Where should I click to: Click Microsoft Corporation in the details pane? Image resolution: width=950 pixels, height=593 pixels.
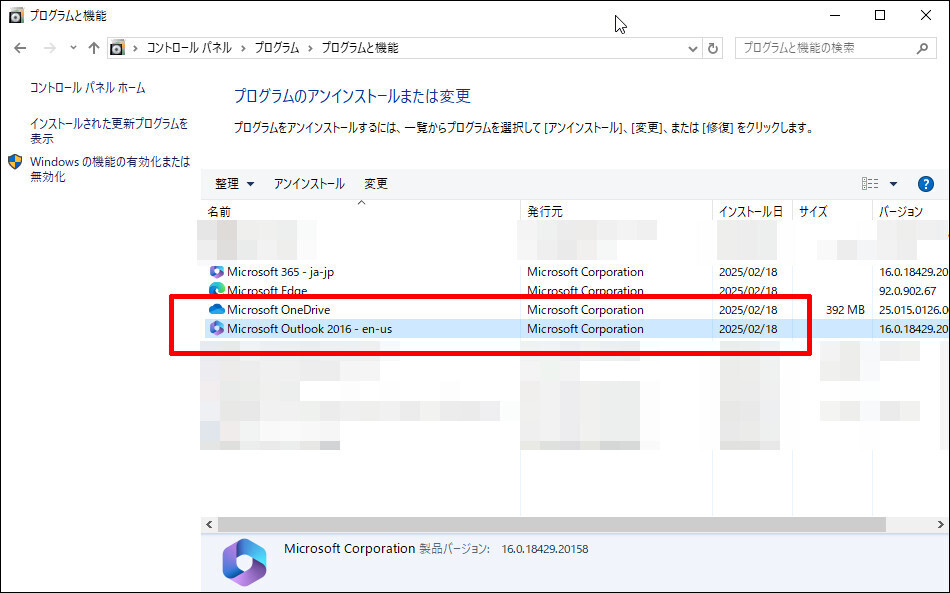pyautogui.click(x=350, y=549)
